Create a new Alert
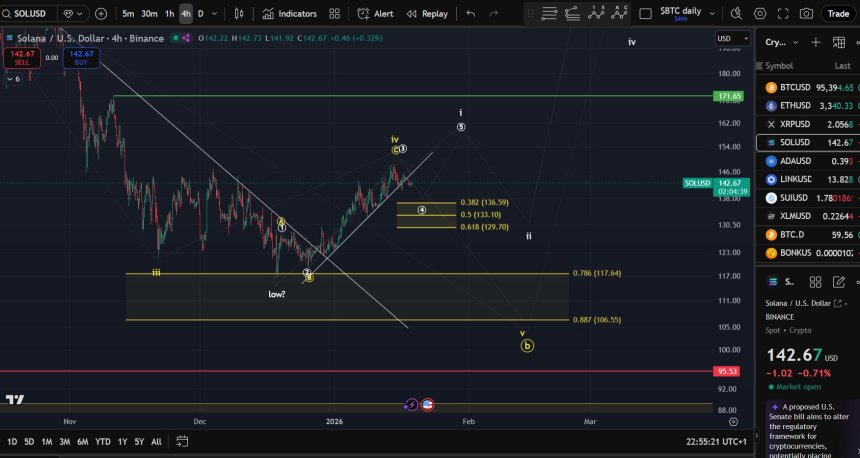860x458 pixels. [375, 14]
